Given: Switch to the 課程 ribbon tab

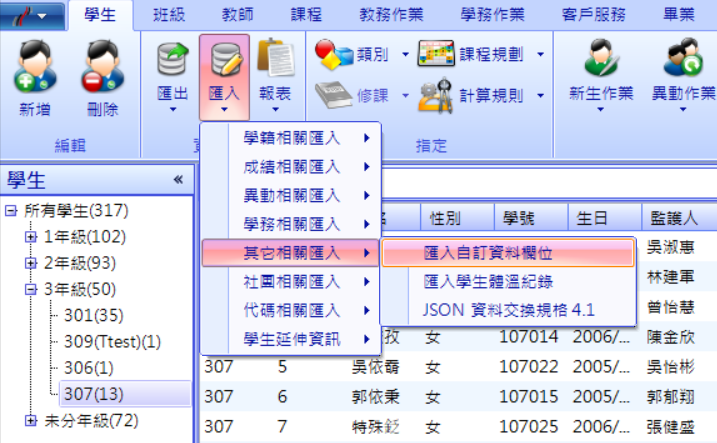Looking at the screenshot, I should (306, 15).
